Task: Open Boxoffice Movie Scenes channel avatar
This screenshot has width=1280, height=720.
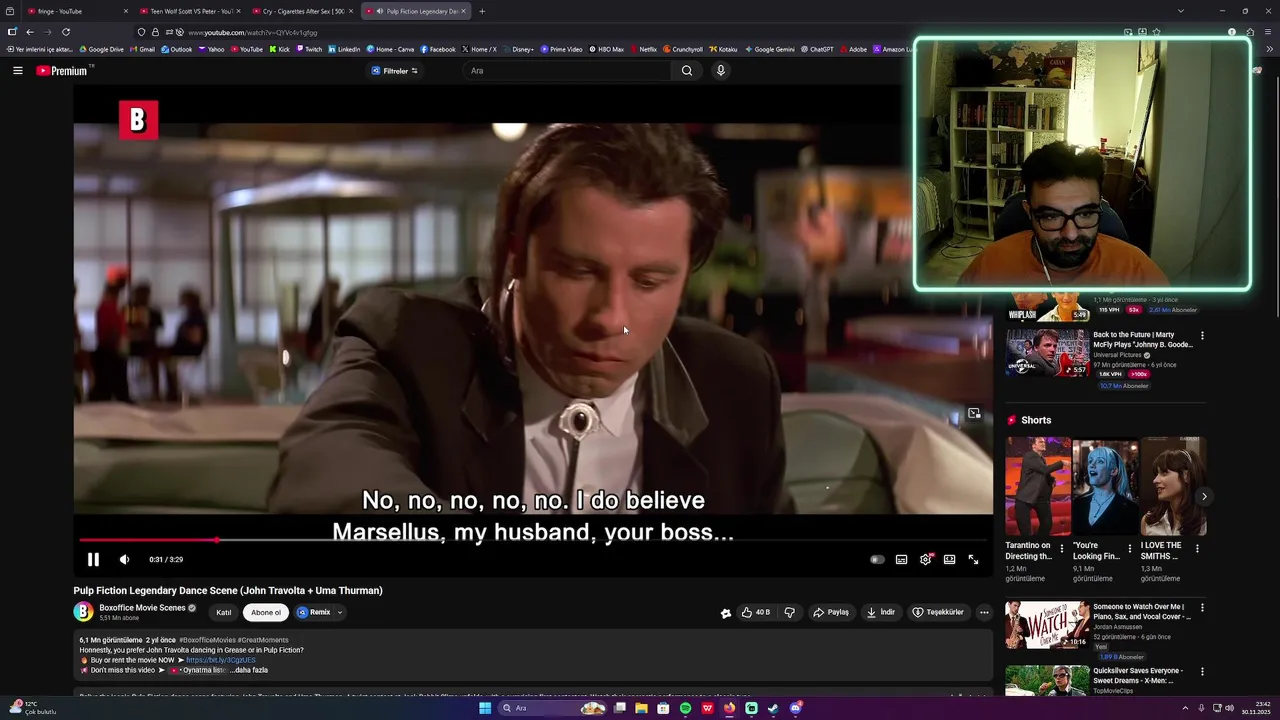Action: (x=83, y=612)
